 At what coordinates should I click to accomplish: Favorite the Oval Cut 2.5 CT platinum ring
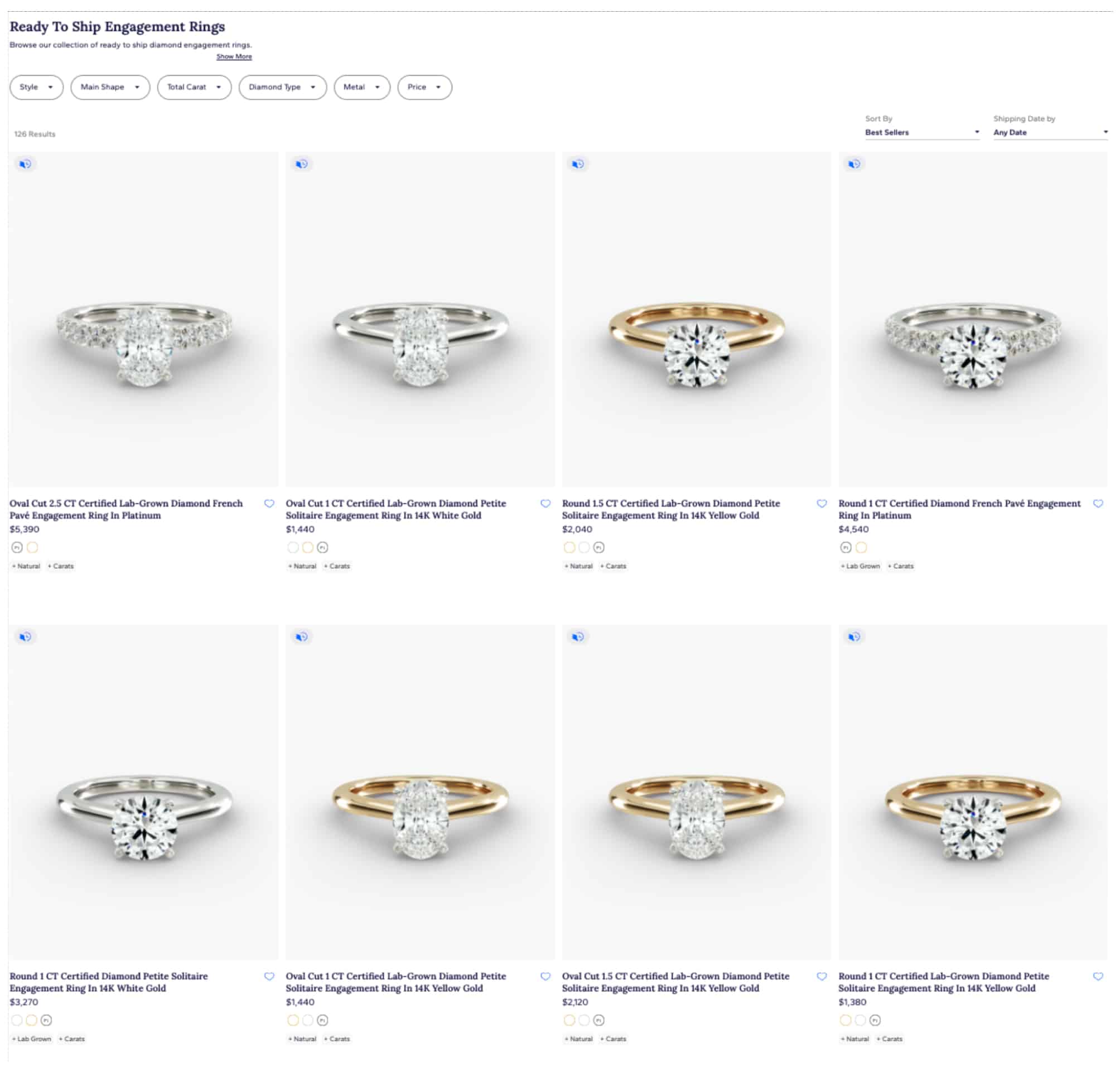[x=269, y=504]
